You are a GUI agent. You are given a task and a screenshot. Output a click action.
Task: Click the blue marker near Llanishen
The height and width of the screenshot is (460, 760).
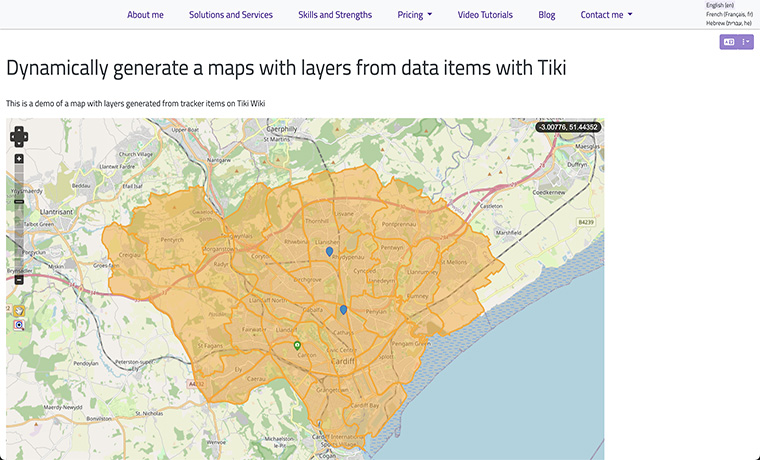[x=329, y=252]
